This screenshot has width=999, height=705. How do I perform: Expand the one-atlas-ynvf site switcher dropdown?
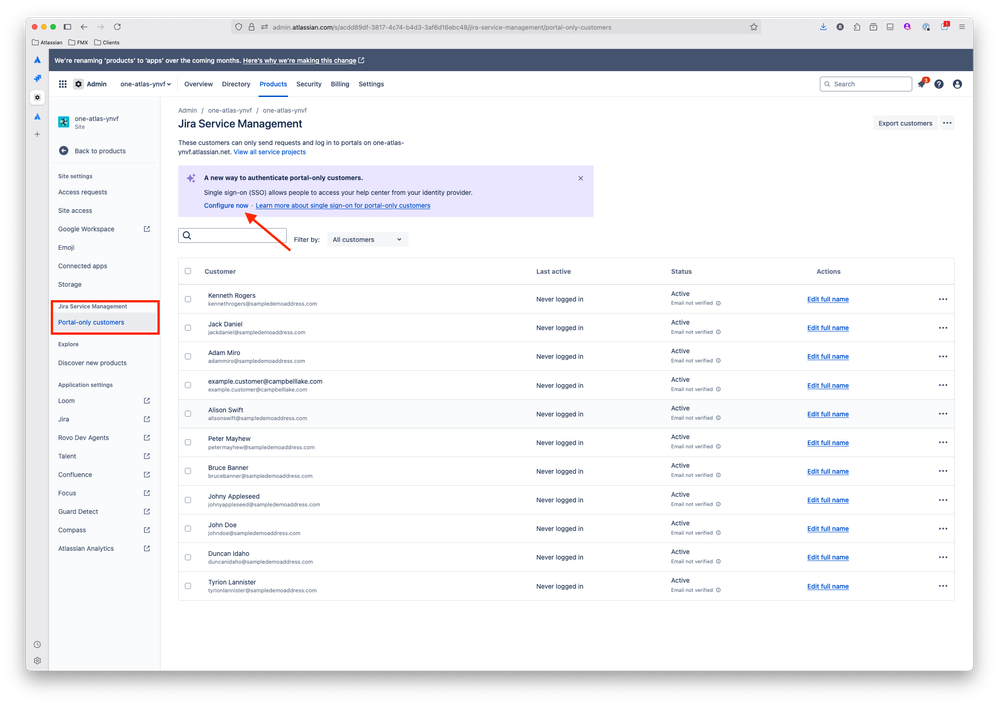coord(145,84)
